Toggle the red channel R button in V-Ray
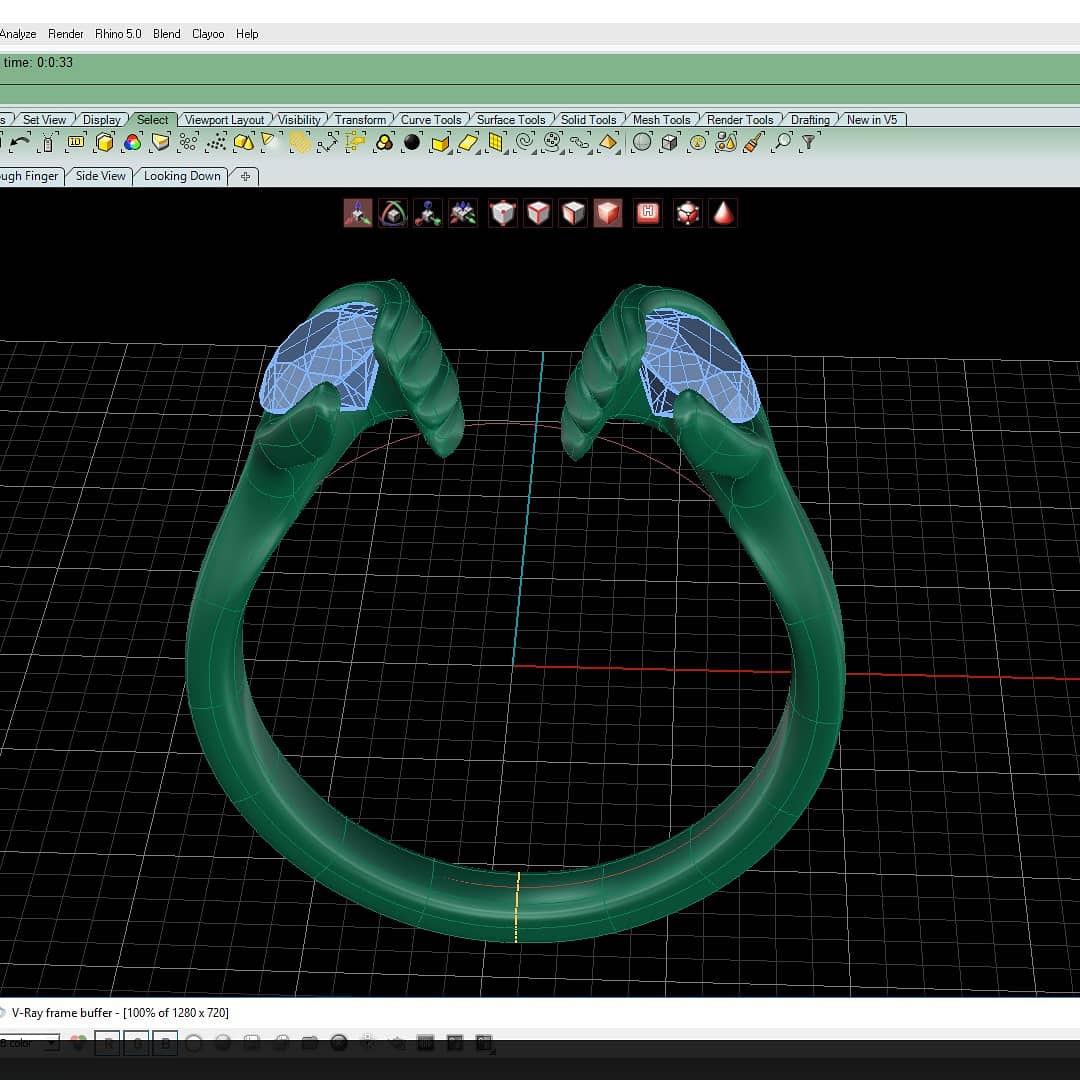 click(x=107, y=1043)
